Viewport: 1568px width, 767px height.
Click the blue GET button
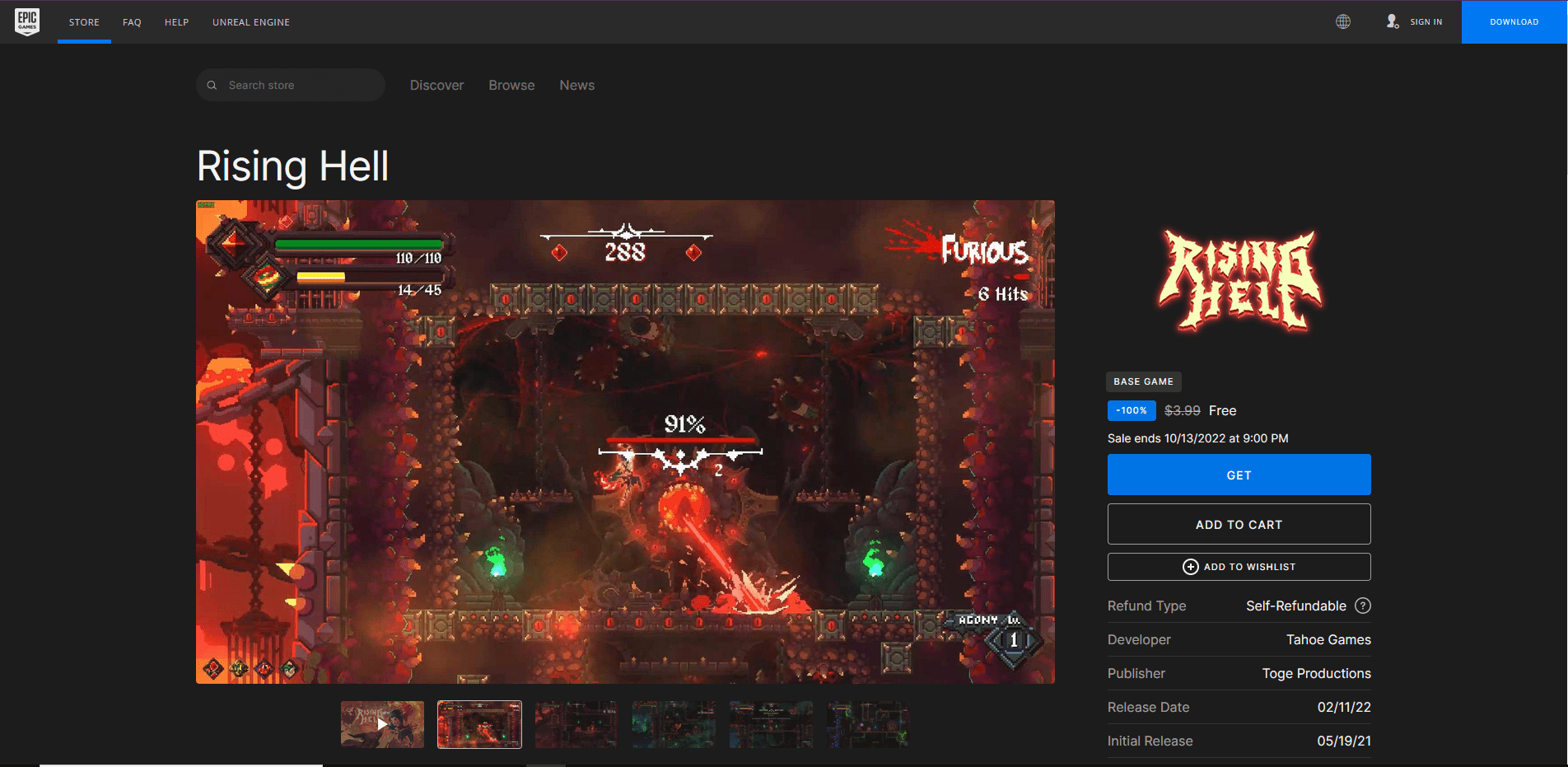1239,475
